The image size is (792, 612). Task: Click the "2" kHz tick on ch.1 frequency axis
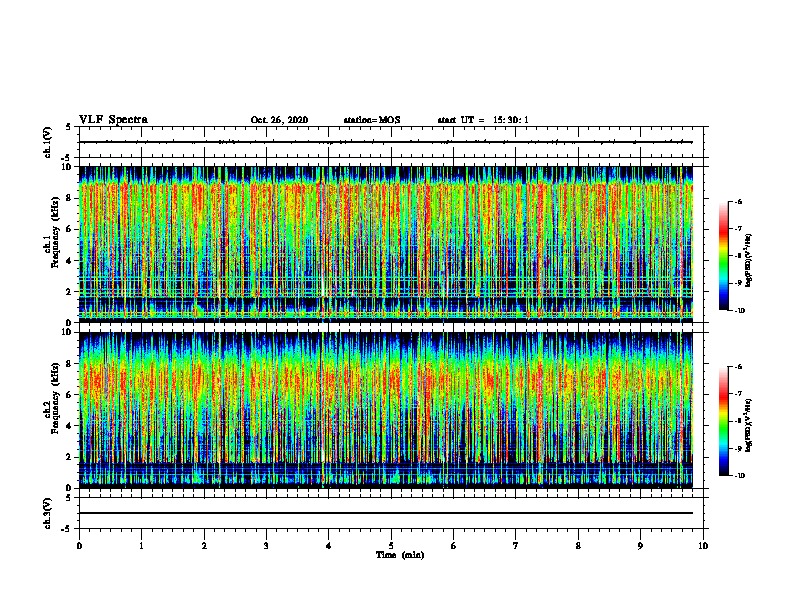69,291
